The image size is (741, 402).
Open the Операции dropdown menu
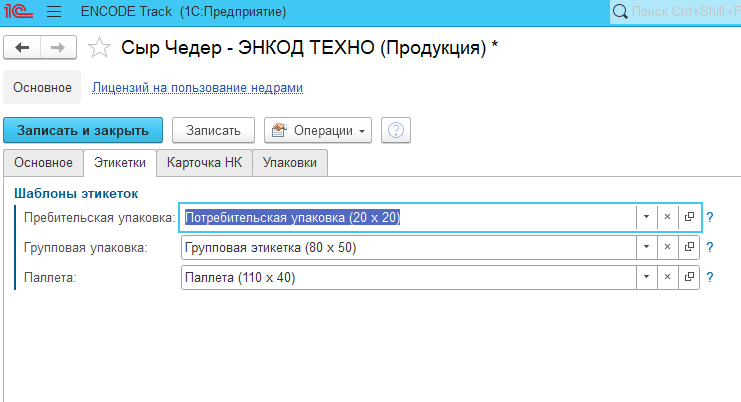pos(317,131)
